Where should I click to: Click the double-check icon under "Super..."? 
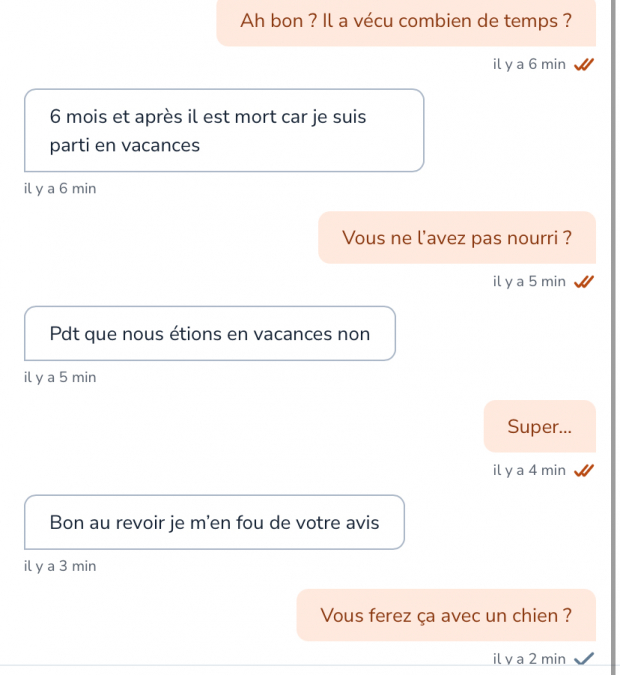pyautogui.click(x=584, y=471)
